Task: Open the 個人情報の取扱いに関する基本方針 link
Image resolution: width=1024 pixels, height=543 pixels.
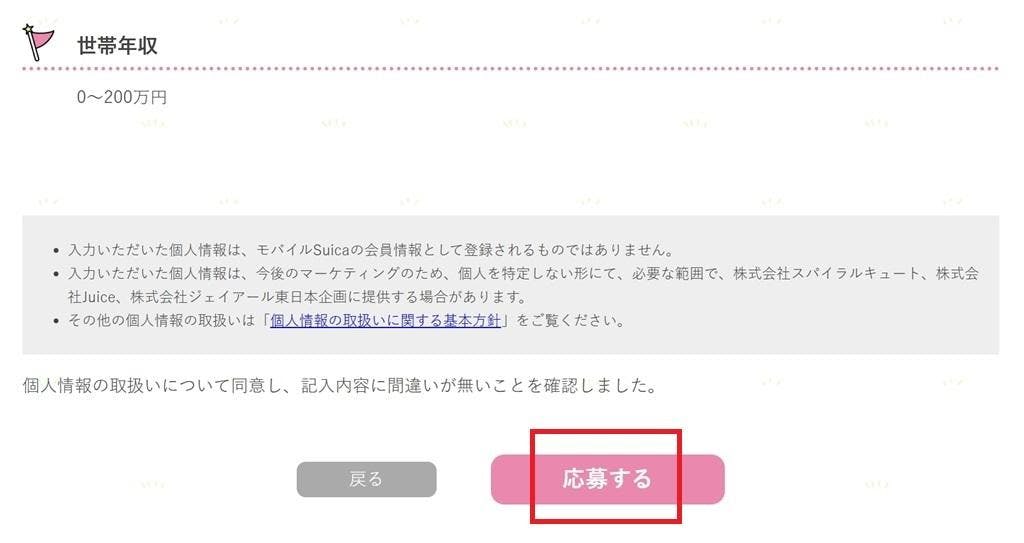Action: (x=385, y=320)
